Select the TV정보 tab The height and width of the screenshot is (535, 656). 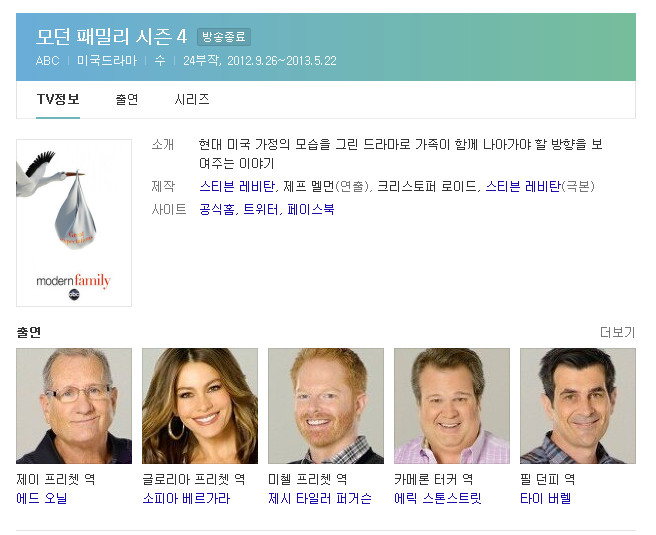[x=58, y=100]
